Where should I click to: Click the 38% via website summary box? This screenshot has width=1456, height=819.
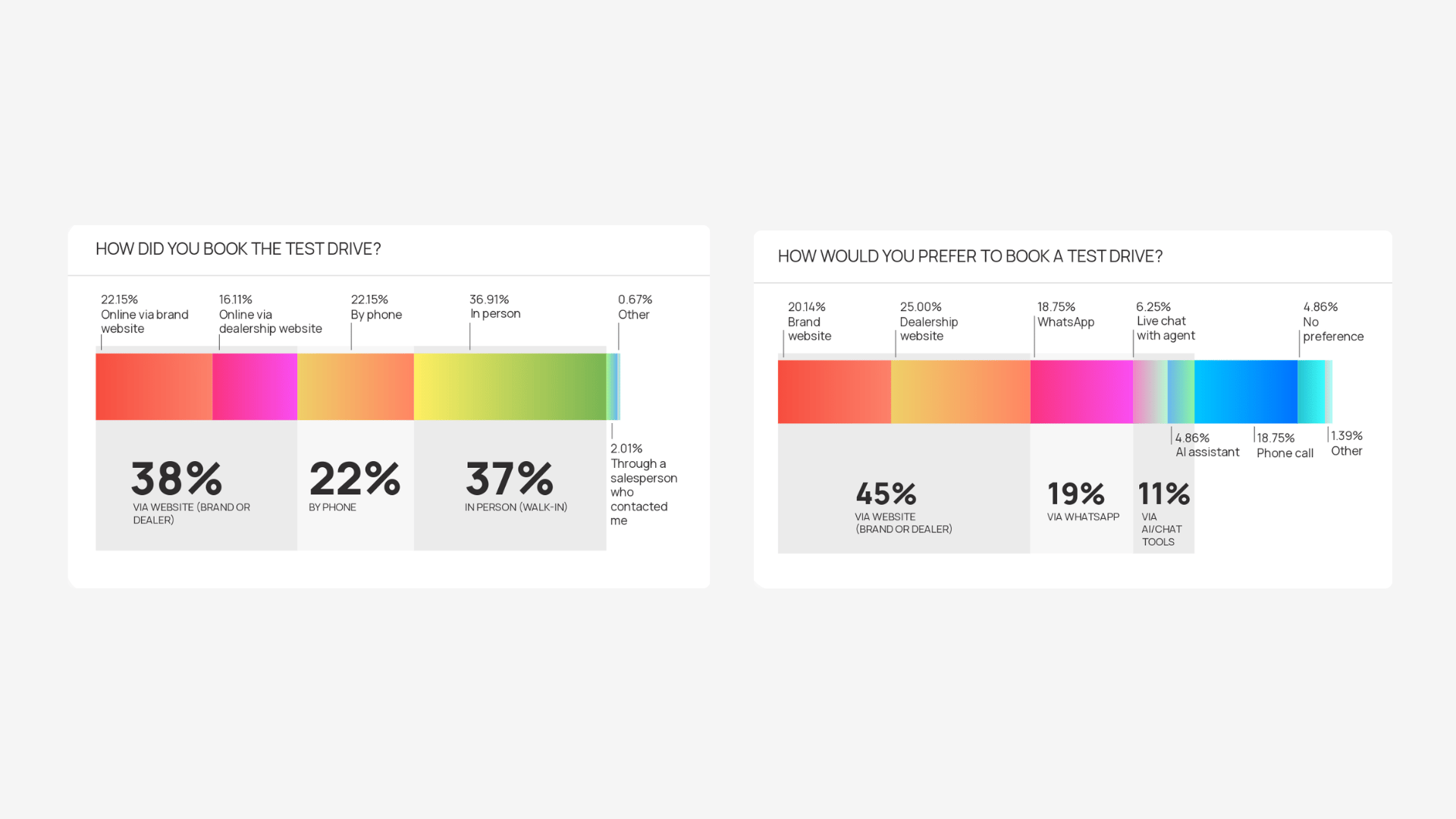click(196, 486)
